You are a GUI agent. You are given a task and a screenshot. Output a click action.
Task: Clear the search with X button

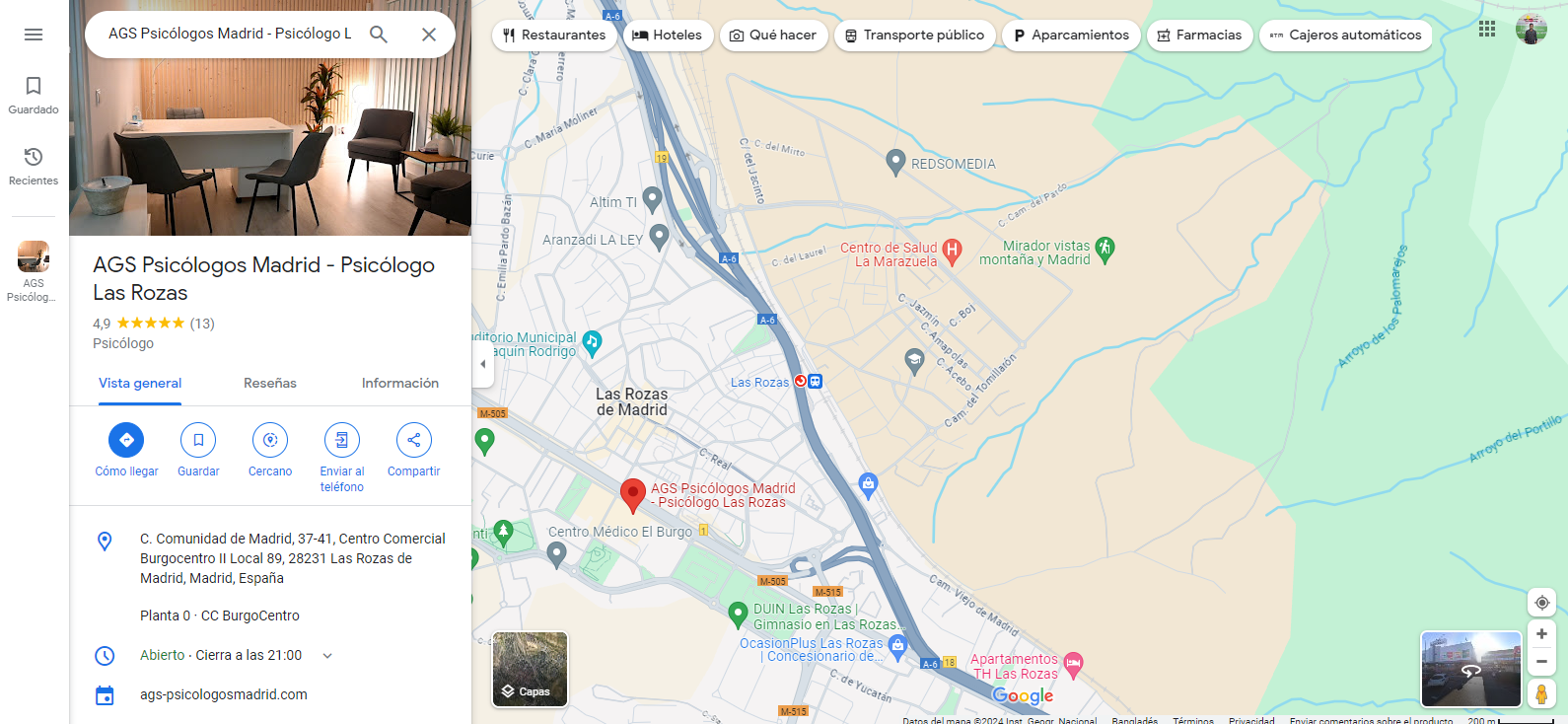click(429, 35)
